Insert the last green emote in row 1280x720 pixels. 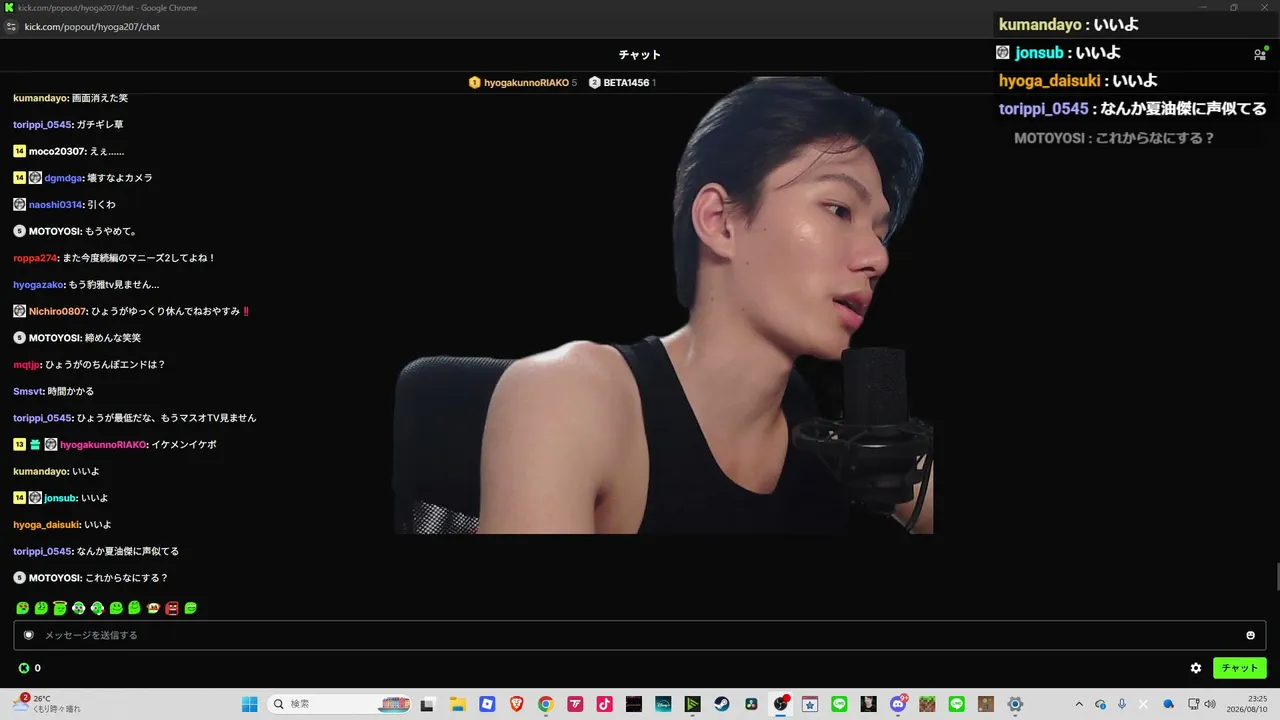191,608
